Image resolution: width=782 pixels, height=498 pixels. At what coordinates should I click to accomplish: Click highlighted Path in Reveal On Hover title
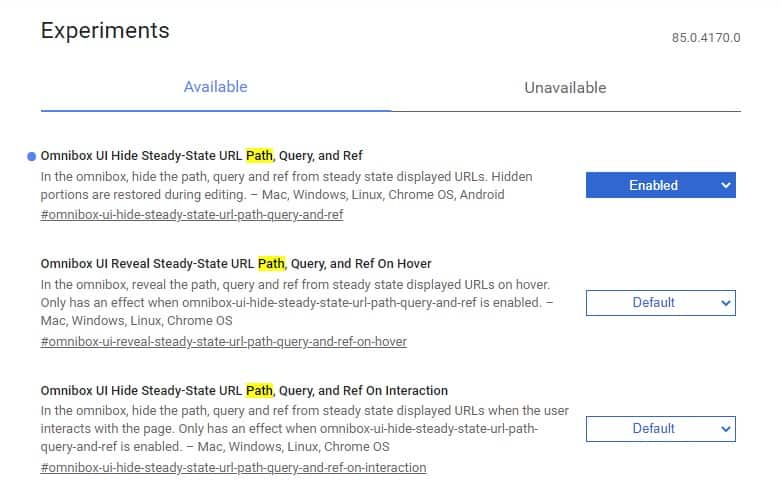[272, 264]
